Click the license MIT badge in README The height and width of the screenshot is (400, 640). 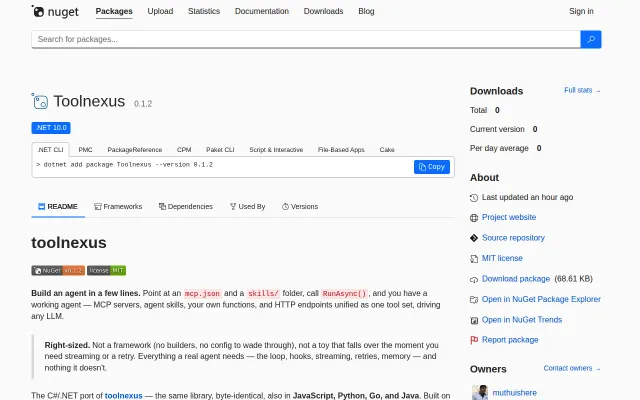point(107,271)
